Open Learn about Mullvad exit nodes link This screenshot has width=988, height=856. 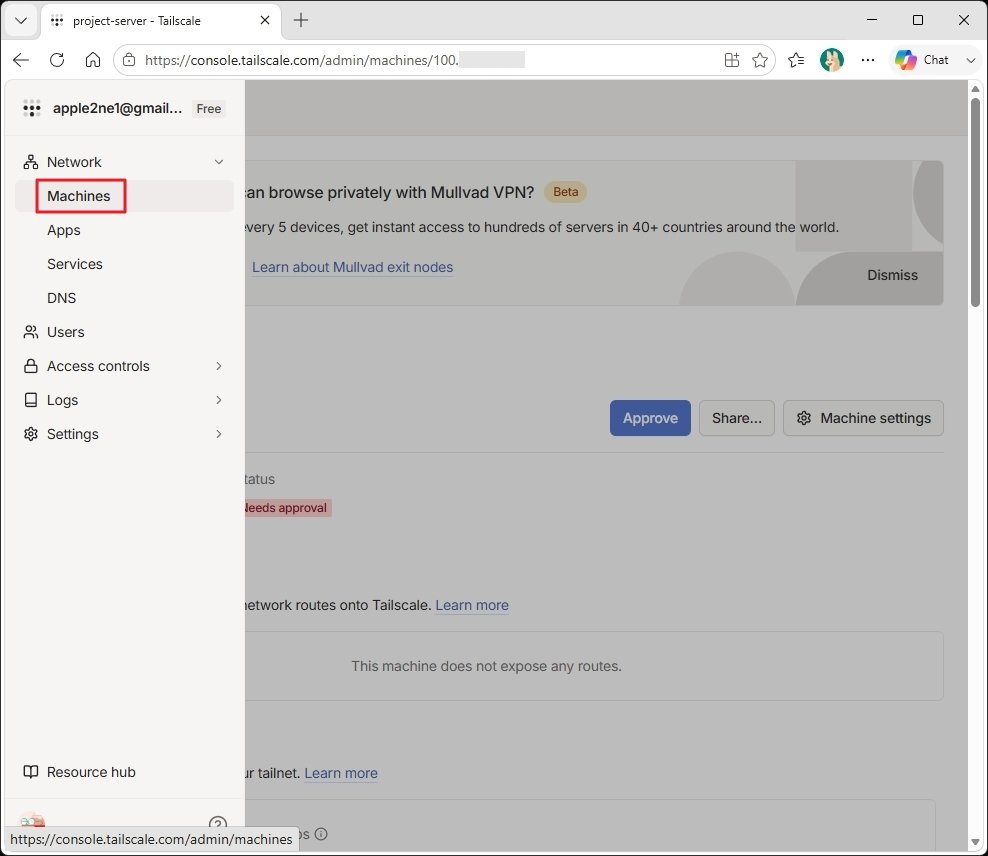coord(352,267)
